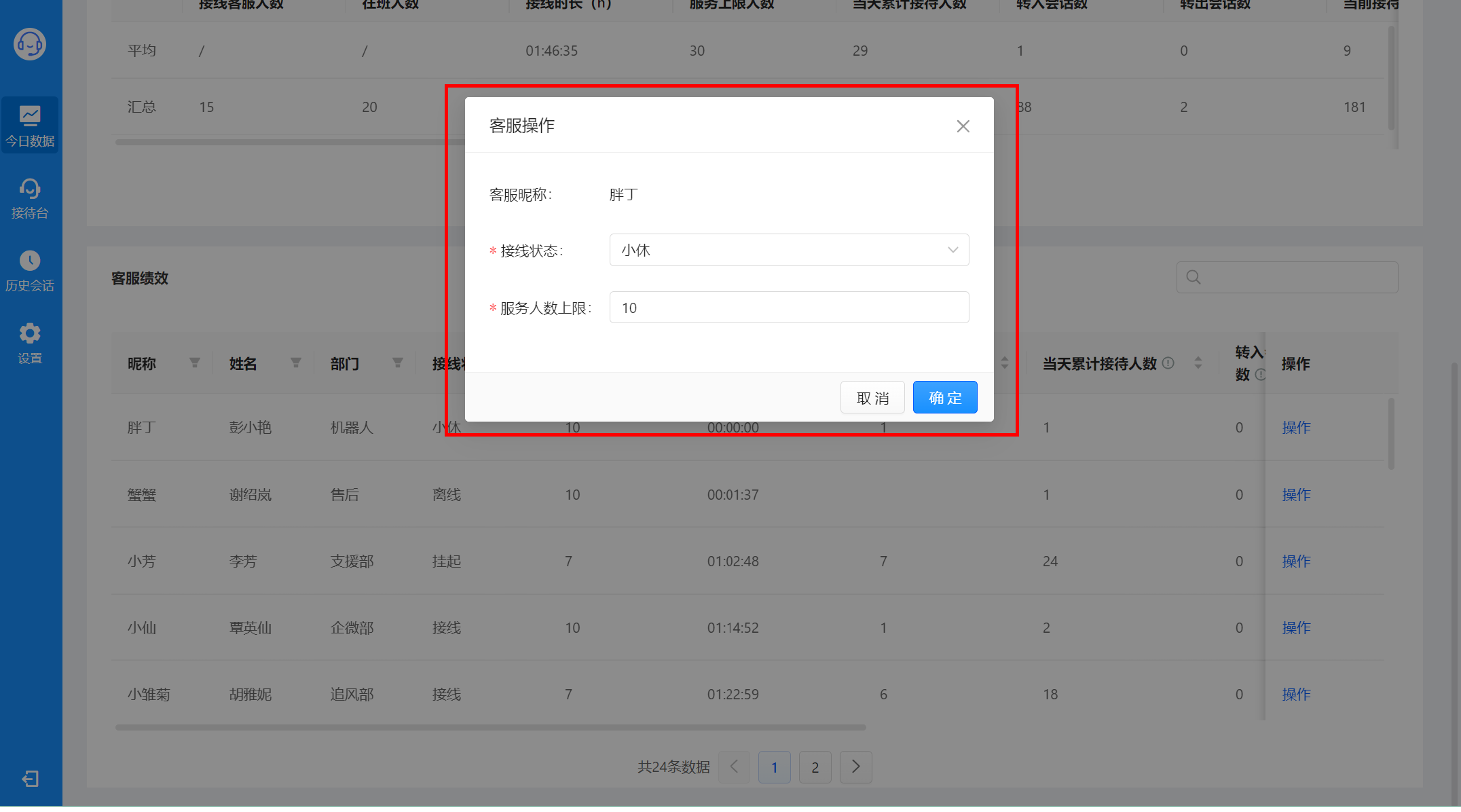1461x812 pixels.
Task: Click the department 追风部
Action: coord(352,695)
